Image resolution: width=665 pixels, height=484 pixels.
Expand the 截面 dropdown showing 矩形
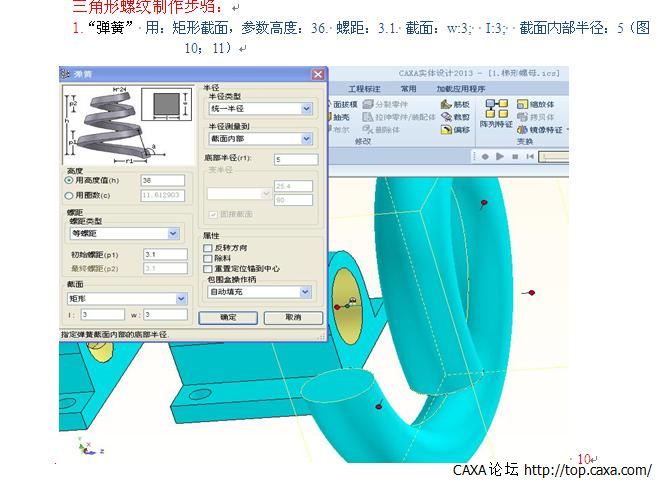coord(181,298)
